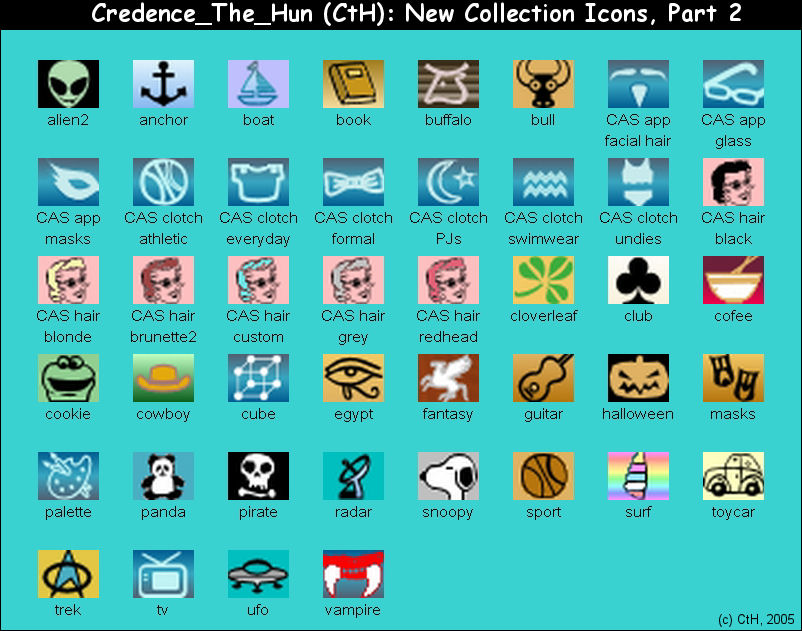Click the anchor collection icon
This screenshot has height=631, width=802.
163,83
